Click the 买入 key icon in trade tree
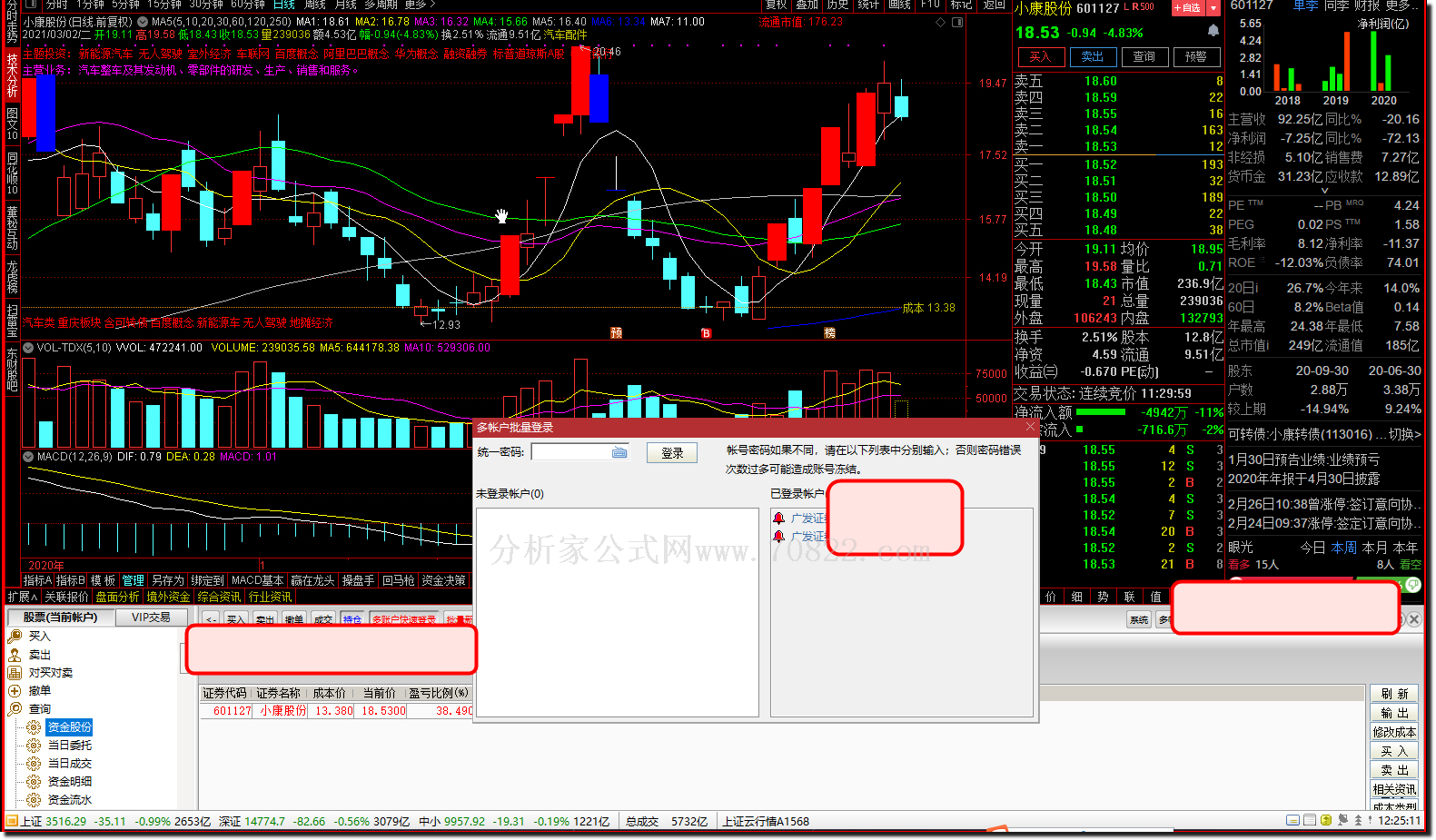The height and width of the screenshot is (840, 1436). point(15,636)
